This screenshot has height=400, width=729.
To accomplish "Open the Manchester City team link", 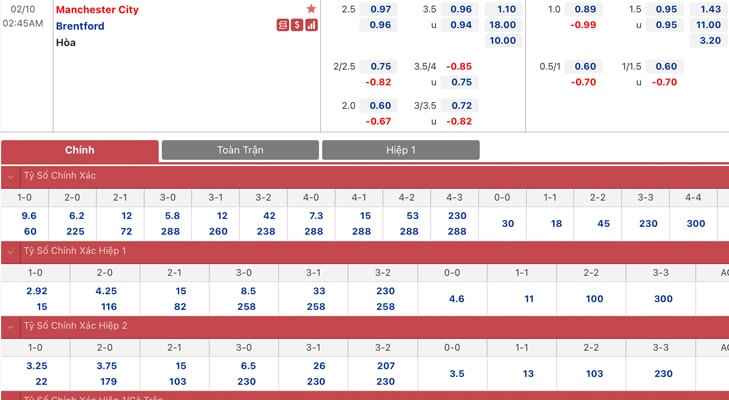I will coord(97,9).
